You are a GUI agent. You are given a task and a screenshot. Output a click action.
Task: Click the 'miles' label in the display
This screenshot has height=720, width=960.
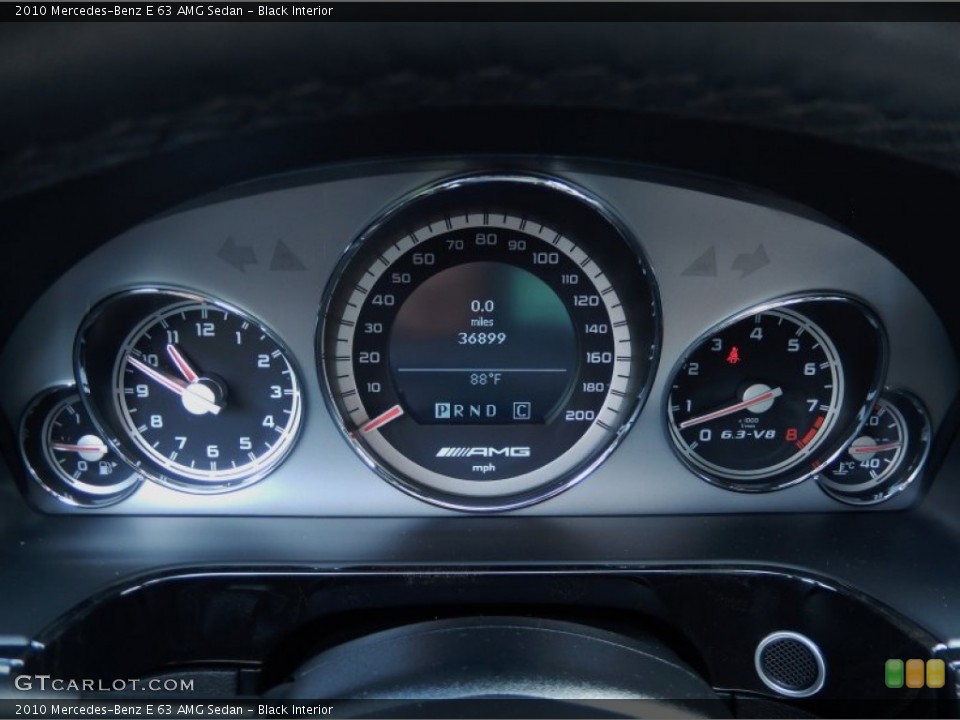click(x=482, y=322)
